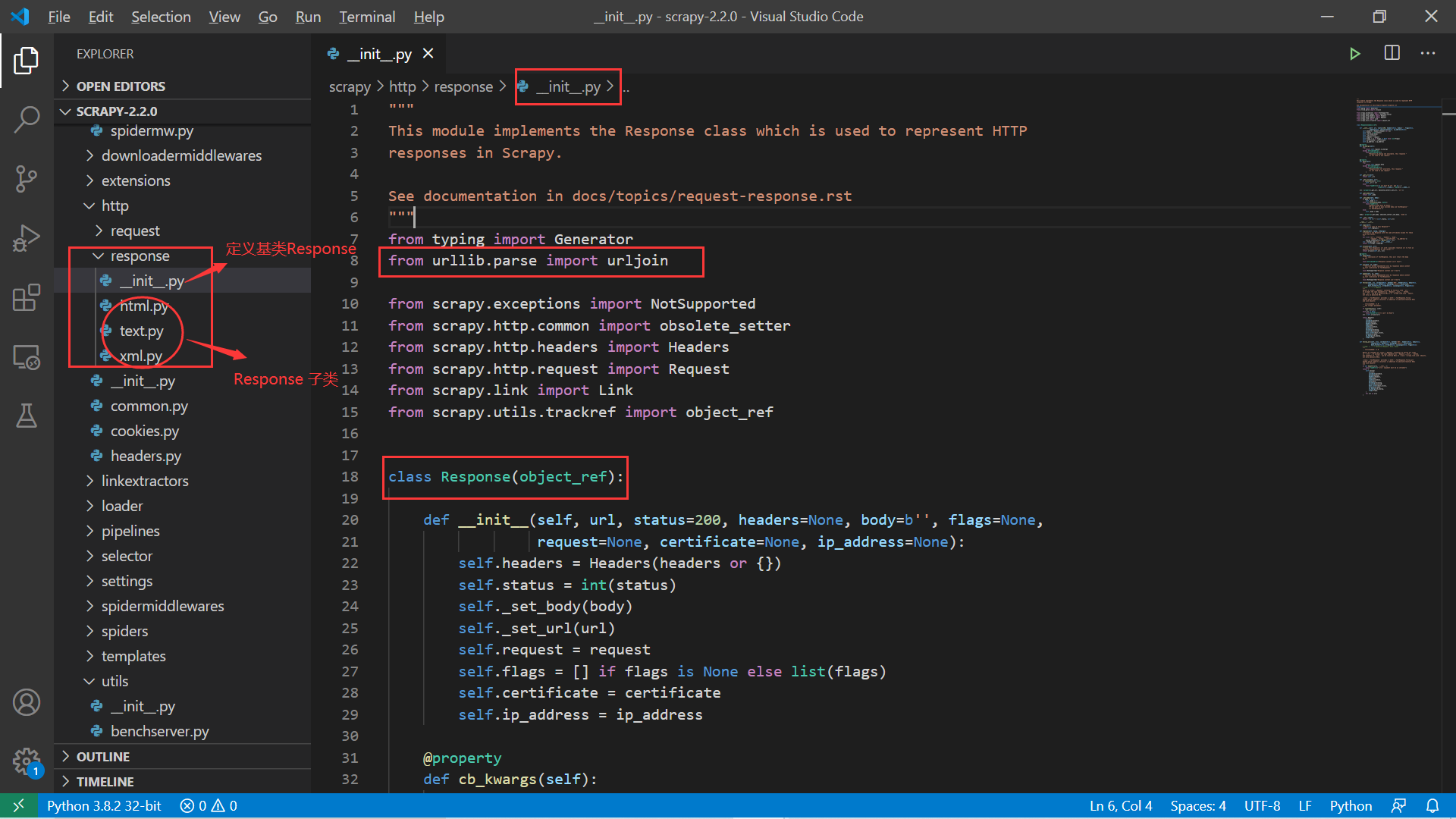This screenshot has width=1456, height=819.
Task: Open the Selection menu
Action: coord(161,17)
